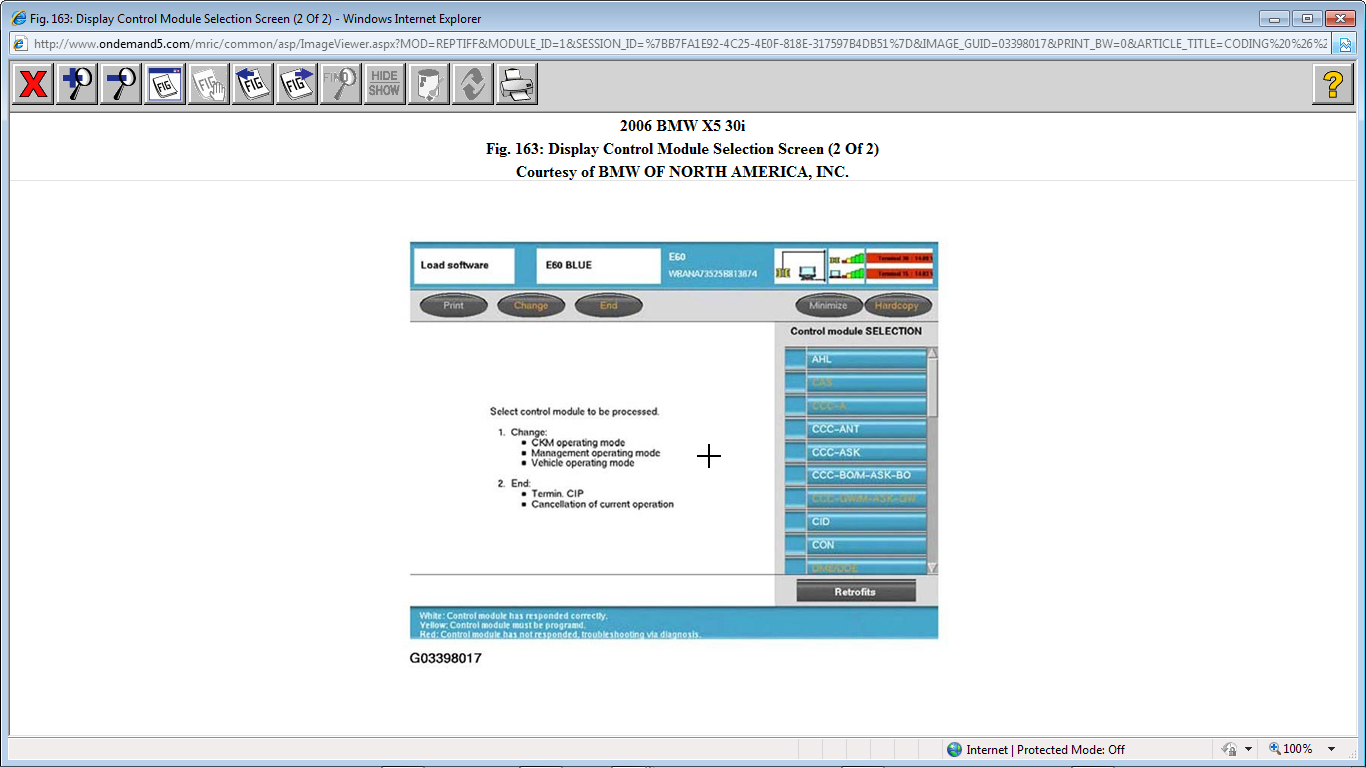Toggle the HIDE SHOW toolbar button
Image resolution: width=1366 pixels, height=768 pixels.
(x=385, y=84)
